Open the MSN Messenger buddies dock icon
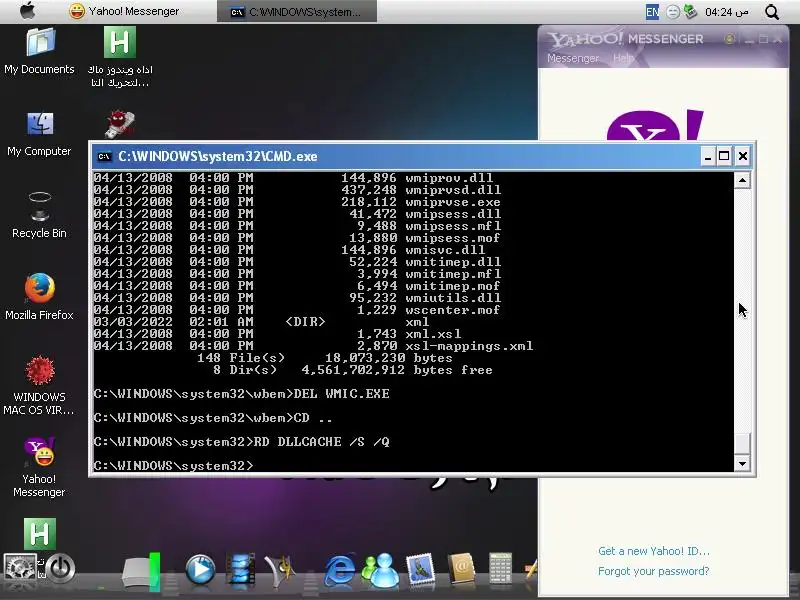Viewport: 800px width, 600px height. point(381,570)
